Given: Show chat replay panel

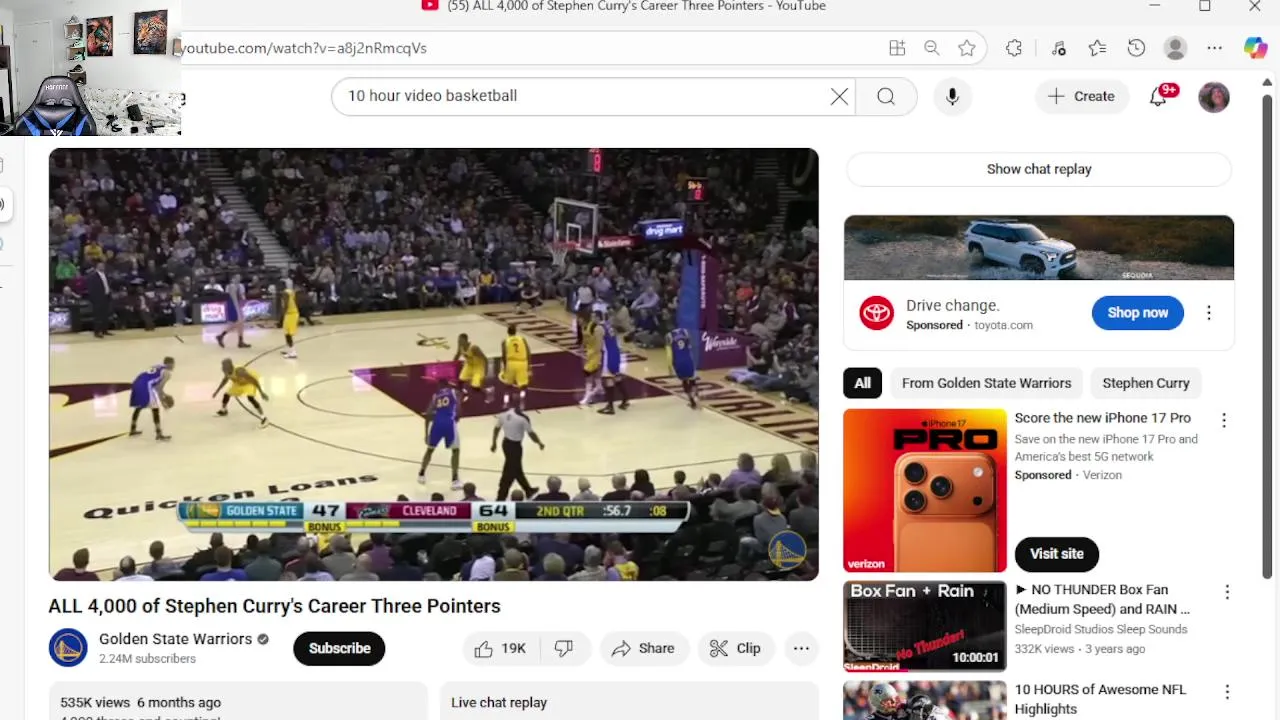Looking at the screenshot, I should (1039, 169).
